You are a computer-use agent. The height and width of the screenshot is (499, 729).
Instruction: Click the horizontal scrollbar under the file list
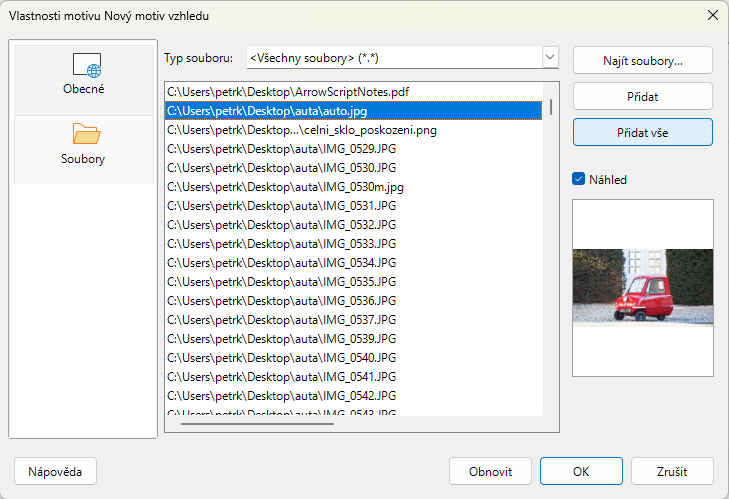coord(258,424)
